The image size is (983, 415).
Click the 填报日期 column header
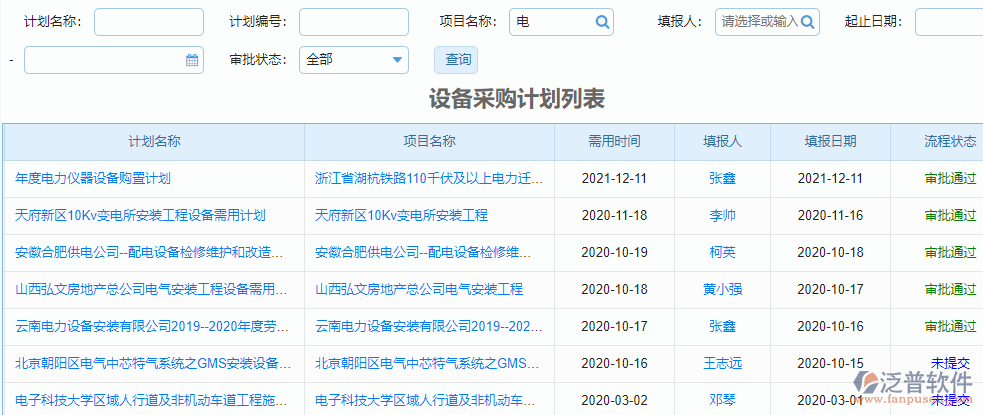point(831,141)
